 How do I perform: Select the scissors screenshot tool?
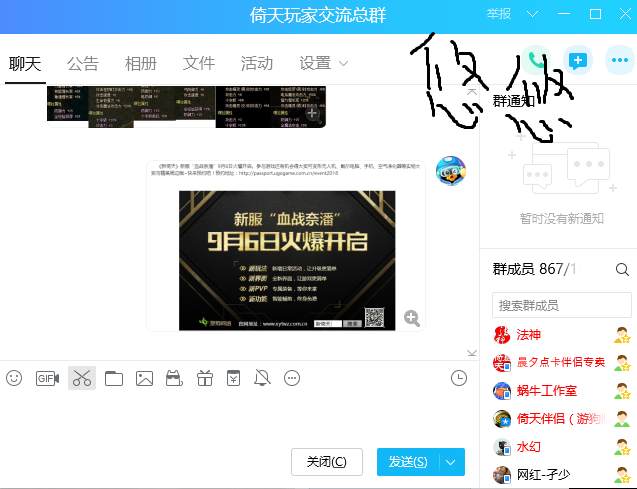pos(82,378)
